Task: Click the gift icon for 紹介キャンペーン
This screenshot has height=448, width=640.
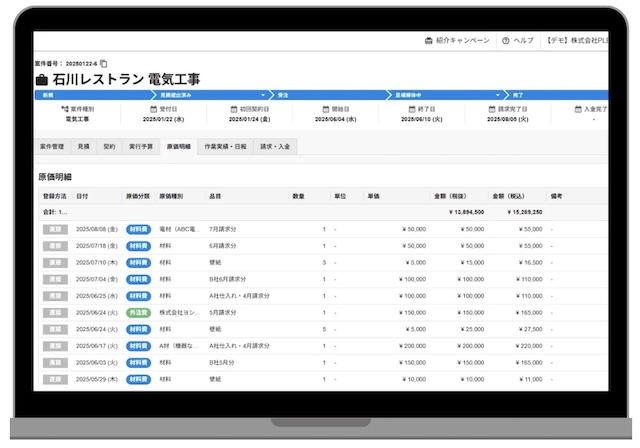Action: point(429,41)
